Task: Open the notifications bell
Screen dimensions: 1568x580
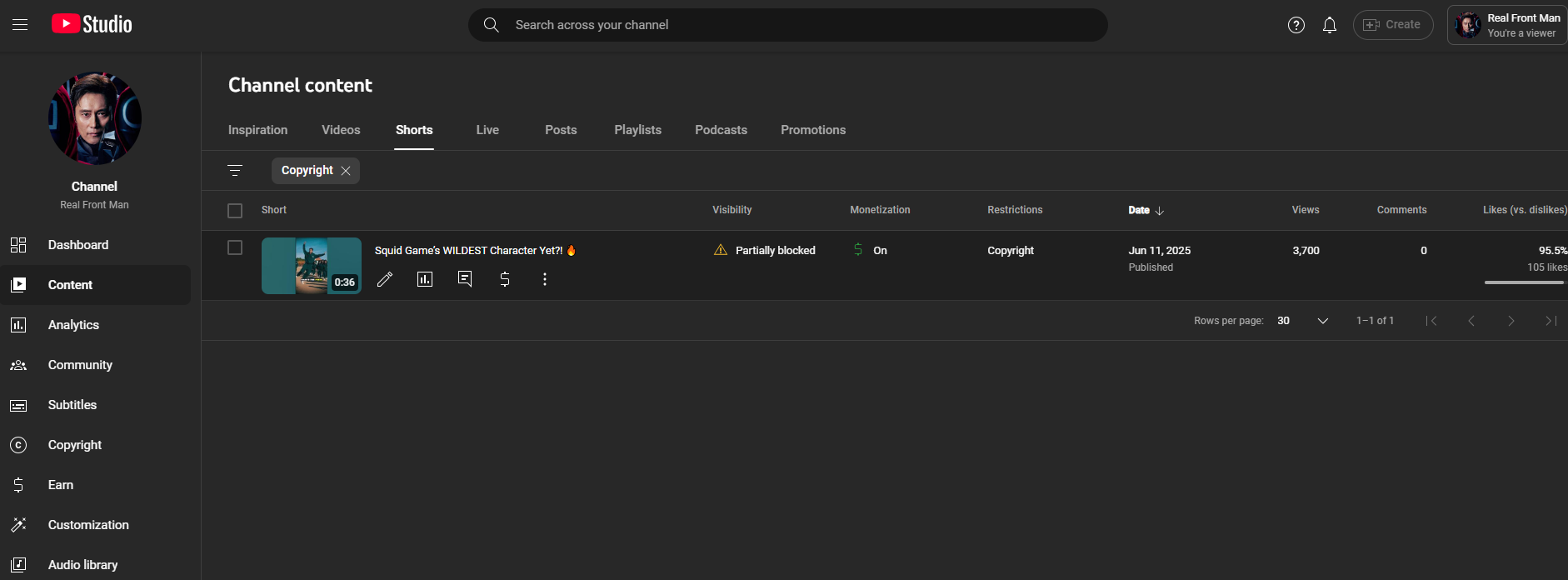Action: [1330, 25]
